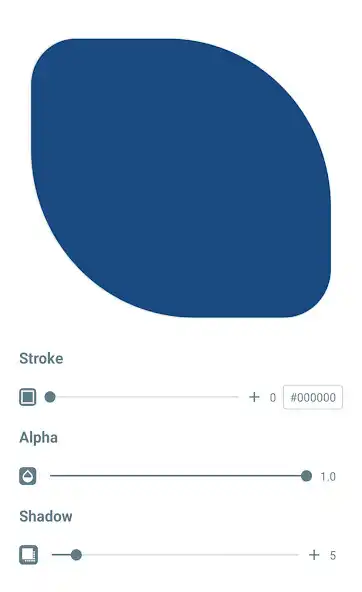The image size is (362, 592).
Task: Click the Stroke width value 0
Action: click(x=273, y=398)
